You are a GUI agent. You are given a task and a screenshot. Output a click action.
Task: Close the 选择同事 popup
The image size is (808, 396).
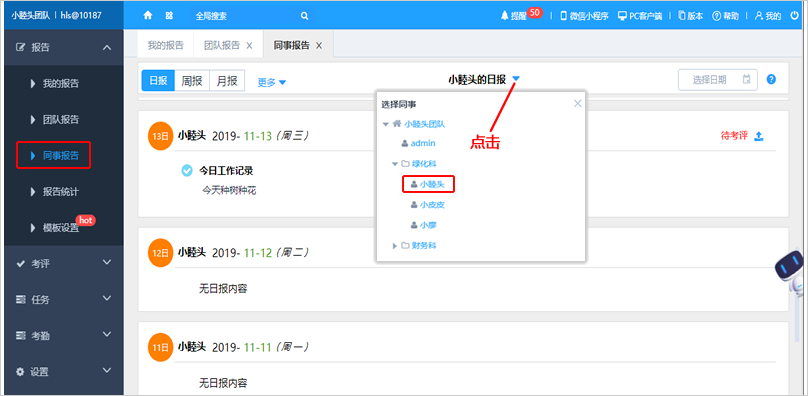tap(578, 104)
